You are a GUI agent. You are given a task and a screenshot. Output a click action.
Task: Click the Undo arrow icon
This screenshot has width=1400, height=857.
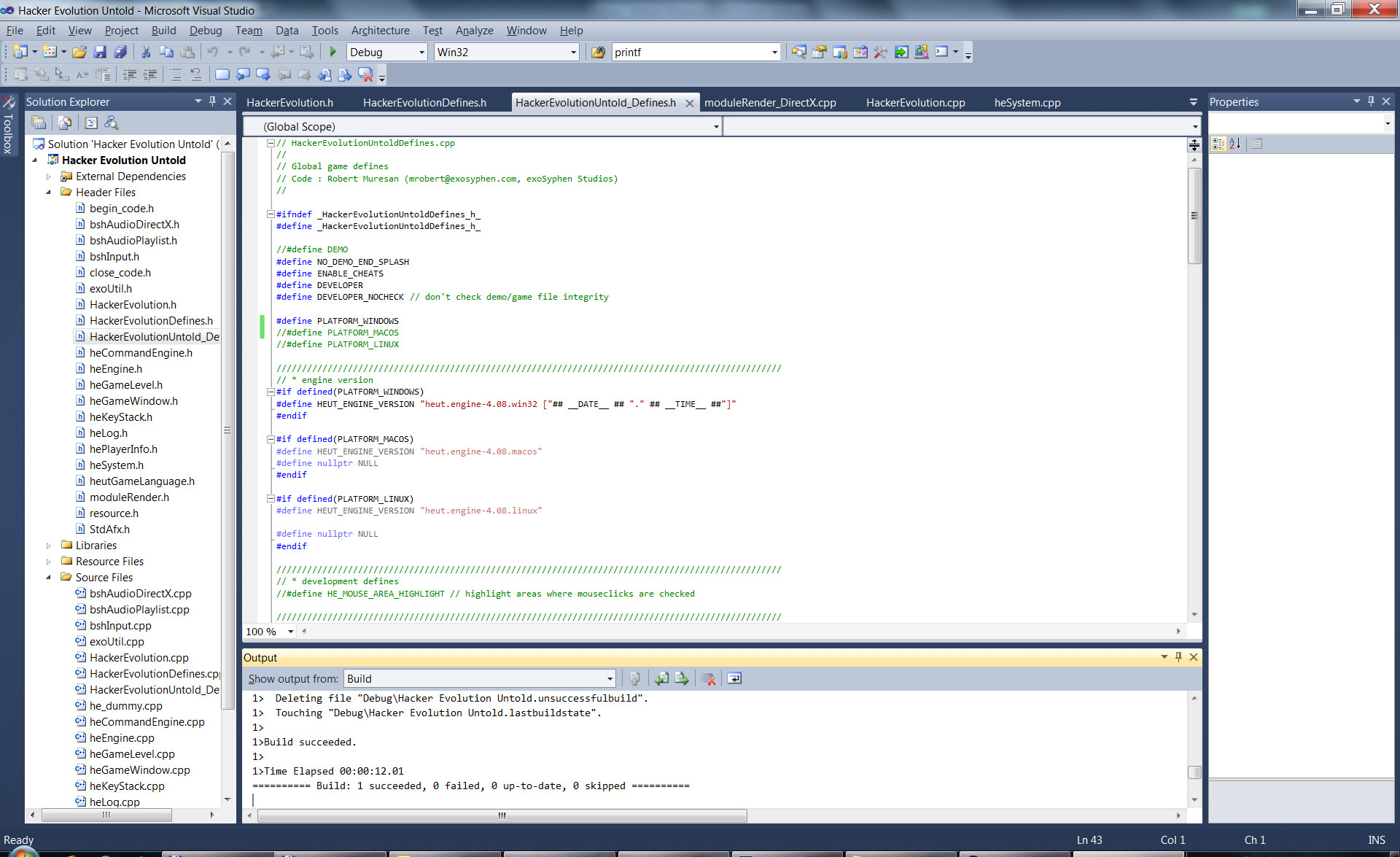click(212, 52)
